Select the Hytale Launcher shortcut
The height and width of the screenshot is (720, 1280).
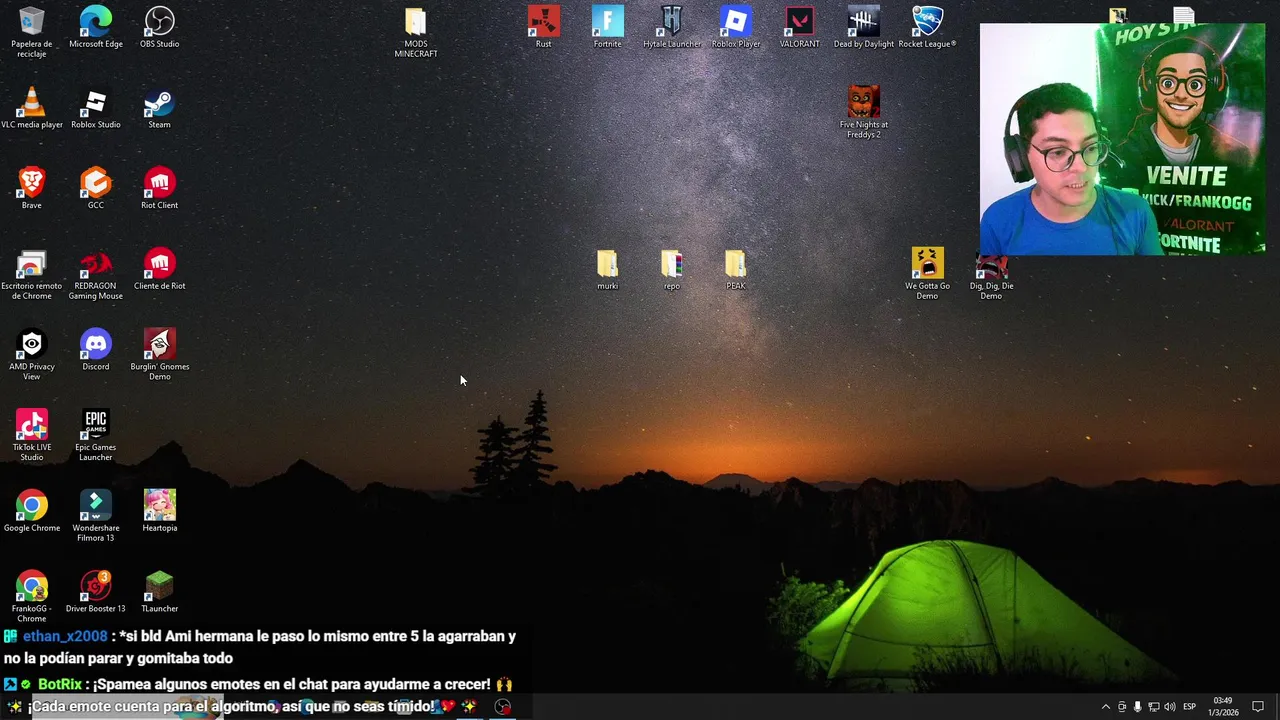[672, 27]
